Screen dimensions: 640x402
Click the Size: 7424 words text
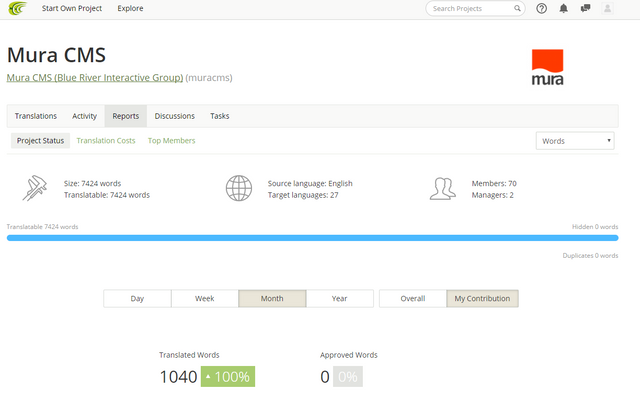[x=92, y=183]
